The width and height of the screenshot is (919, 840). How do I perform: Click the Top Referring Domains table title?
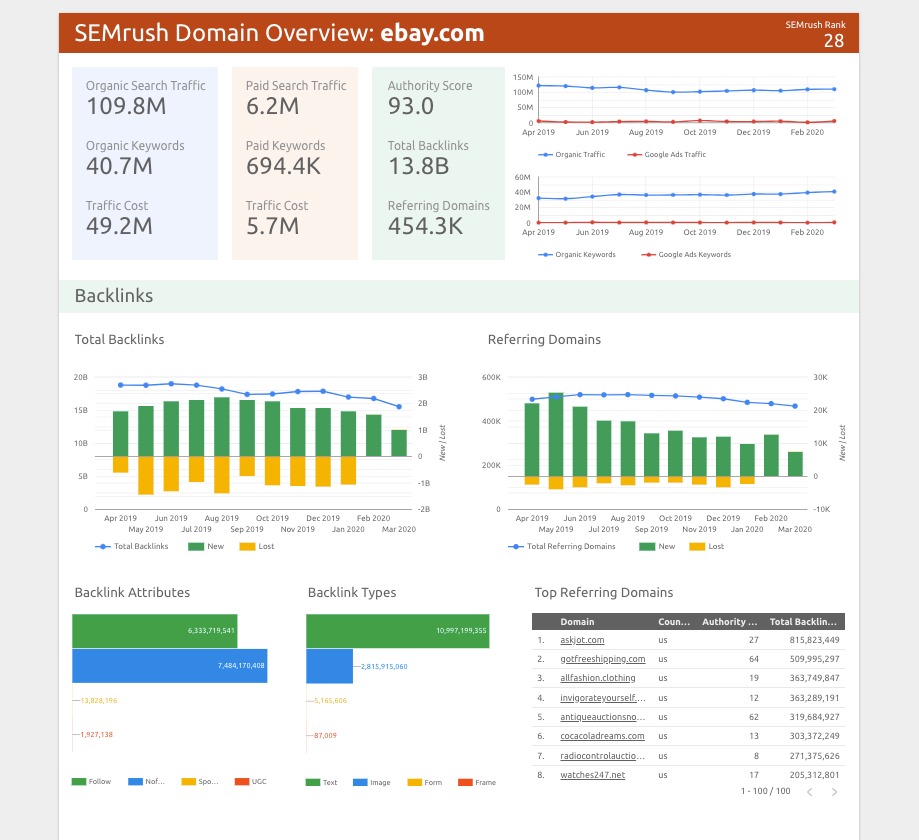coord(604,593)
